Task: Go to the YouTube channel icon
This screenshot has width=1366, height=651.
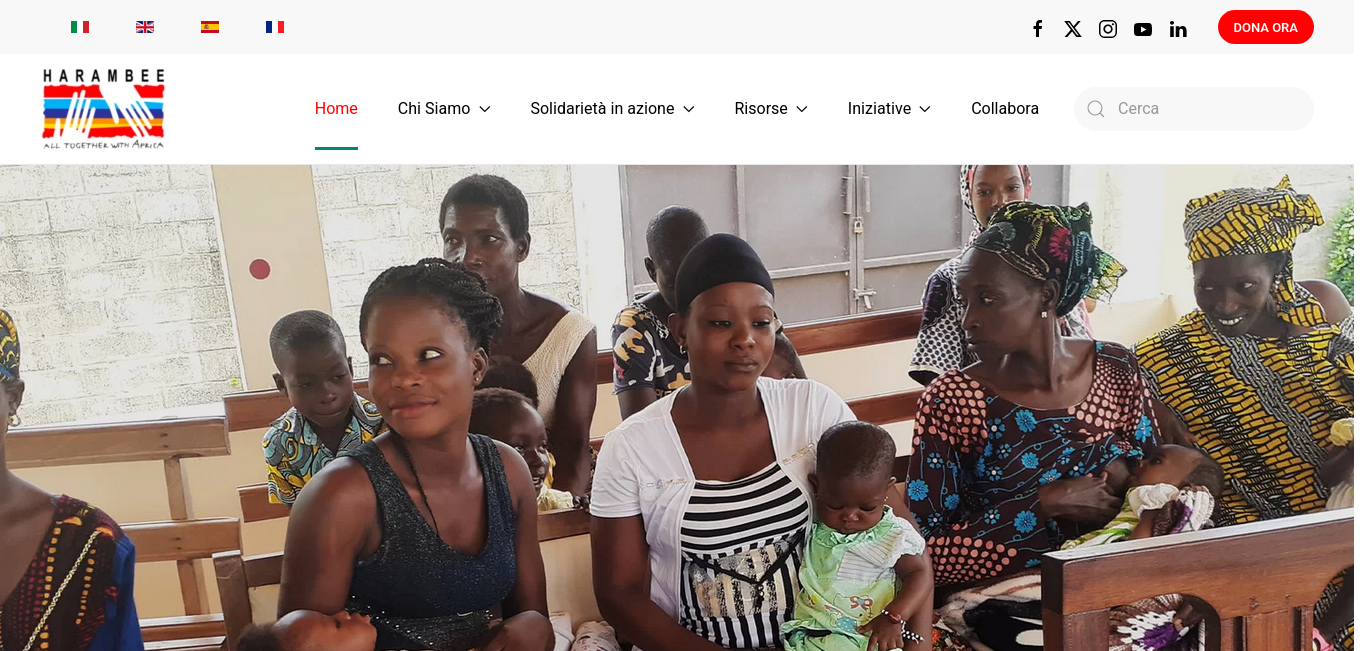Action: [1143, 29]
